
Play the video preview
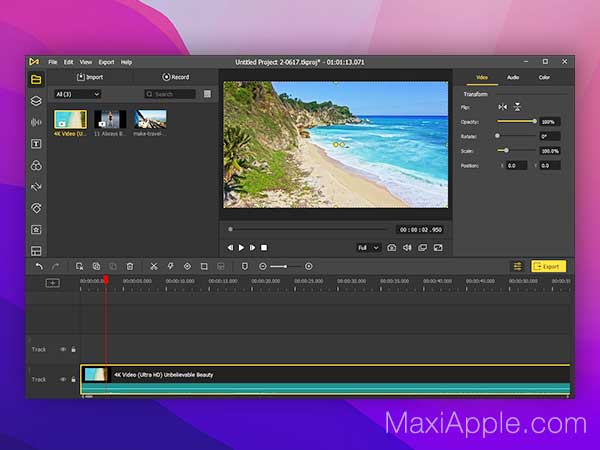pyautogui.click(x=241, y=248)
